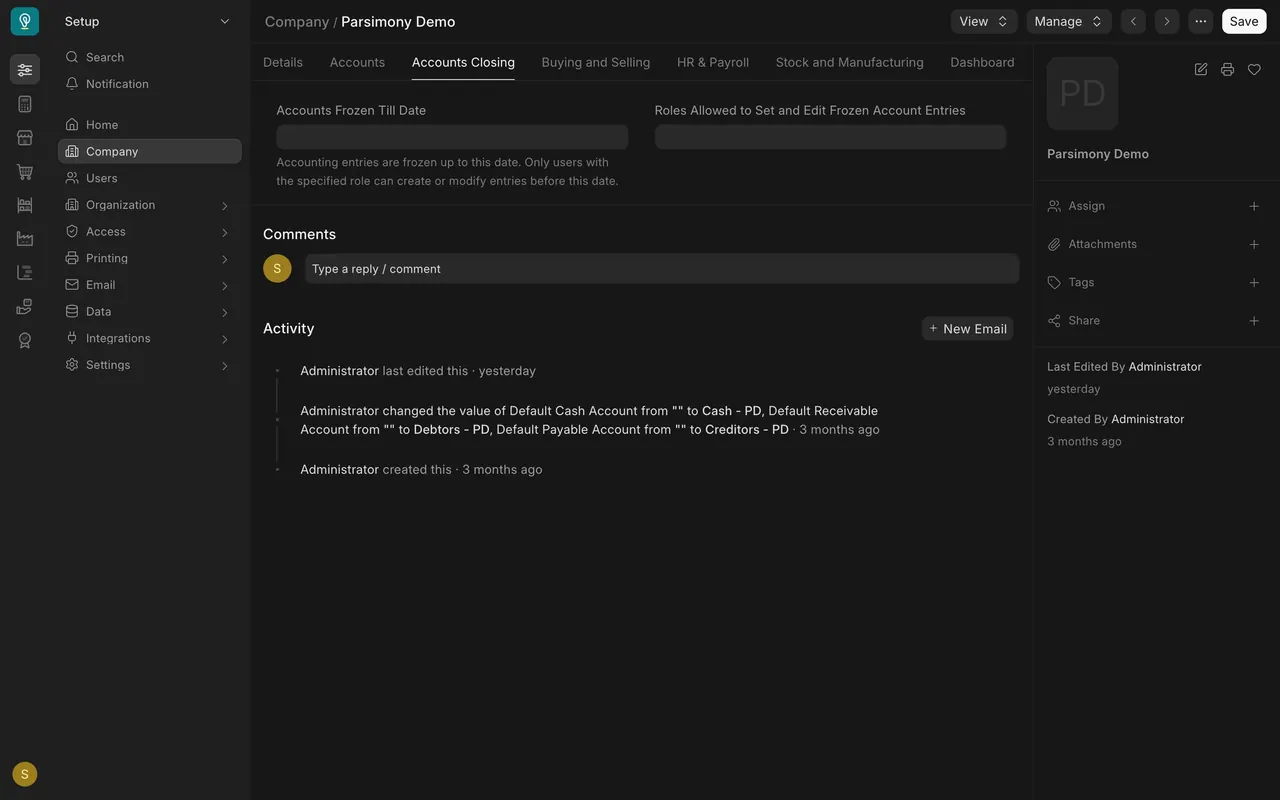The width and height of the screenshot is (1280, 800).
Task: Switch to Buying and Selling tab
Action: point(596,62)
